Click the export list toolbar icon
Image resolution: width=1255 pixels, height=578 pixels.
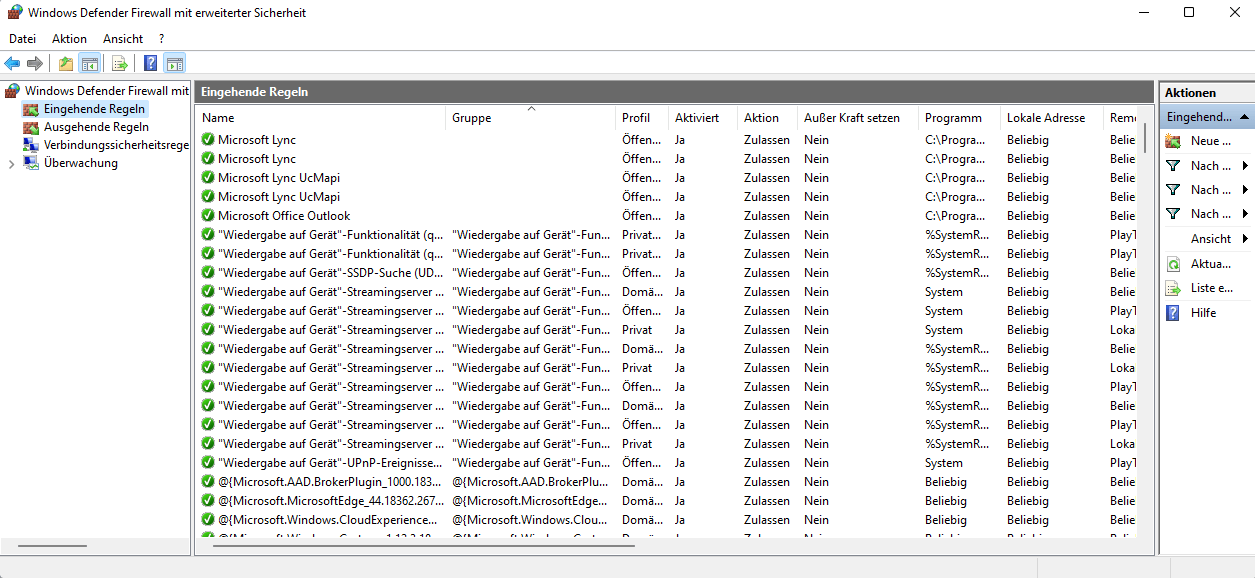point(120,64)
